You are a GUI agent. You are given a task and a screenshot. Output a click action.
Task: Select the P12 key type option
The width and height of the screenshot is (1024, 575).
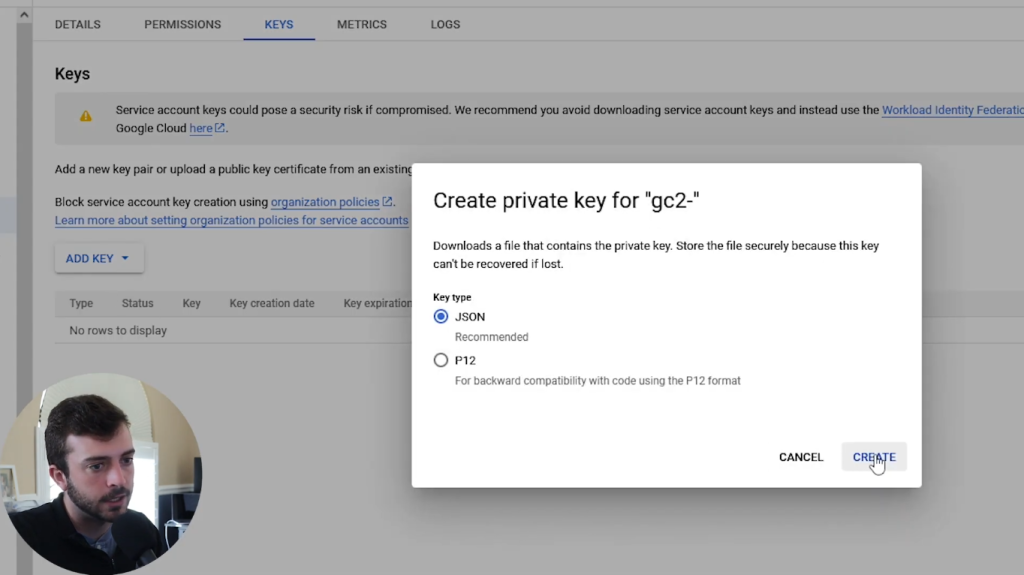click(x=441, y=360)
